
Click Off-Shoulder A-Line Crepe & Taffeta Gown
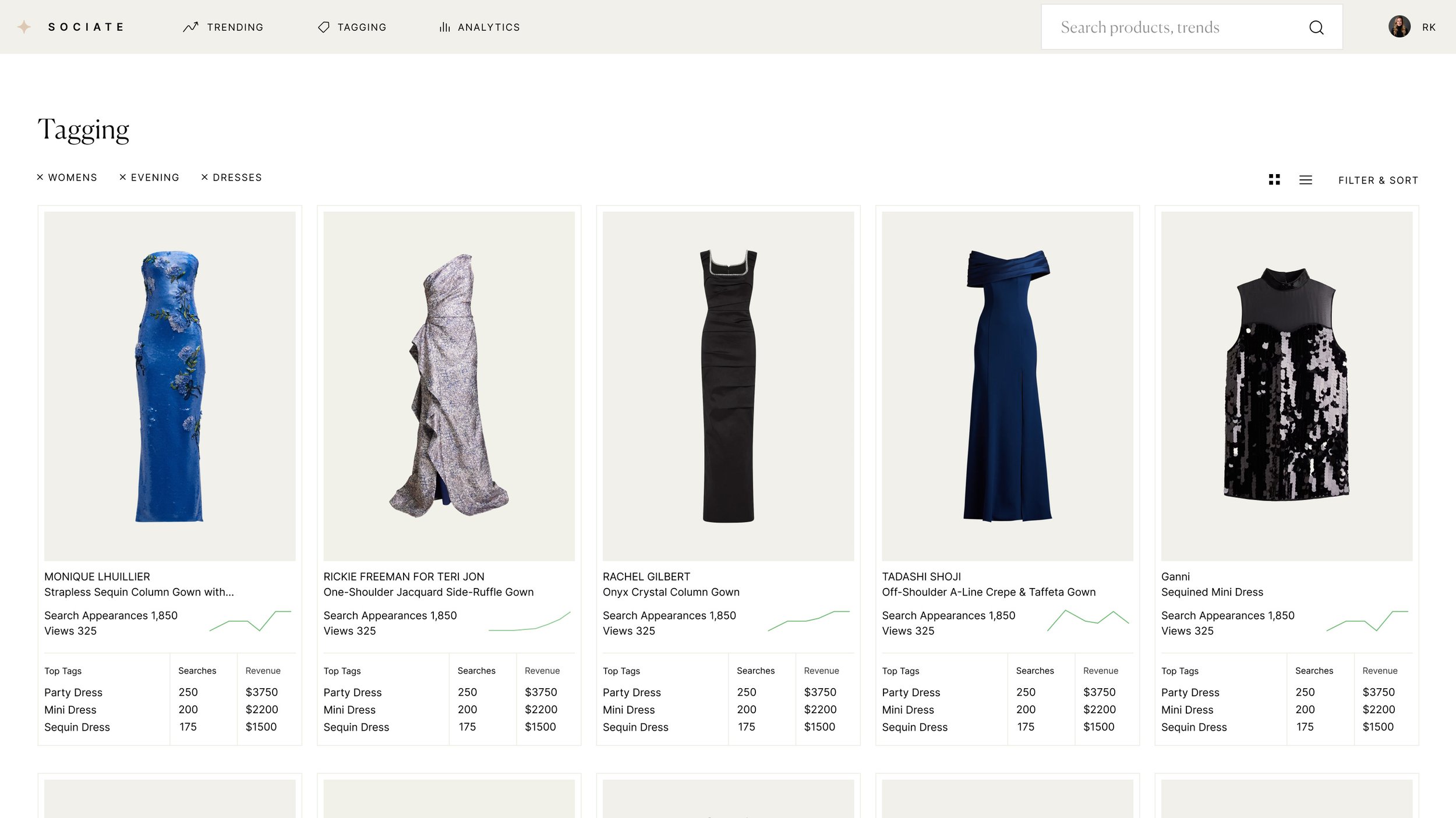pyautogui.click(x=989, y=592)
